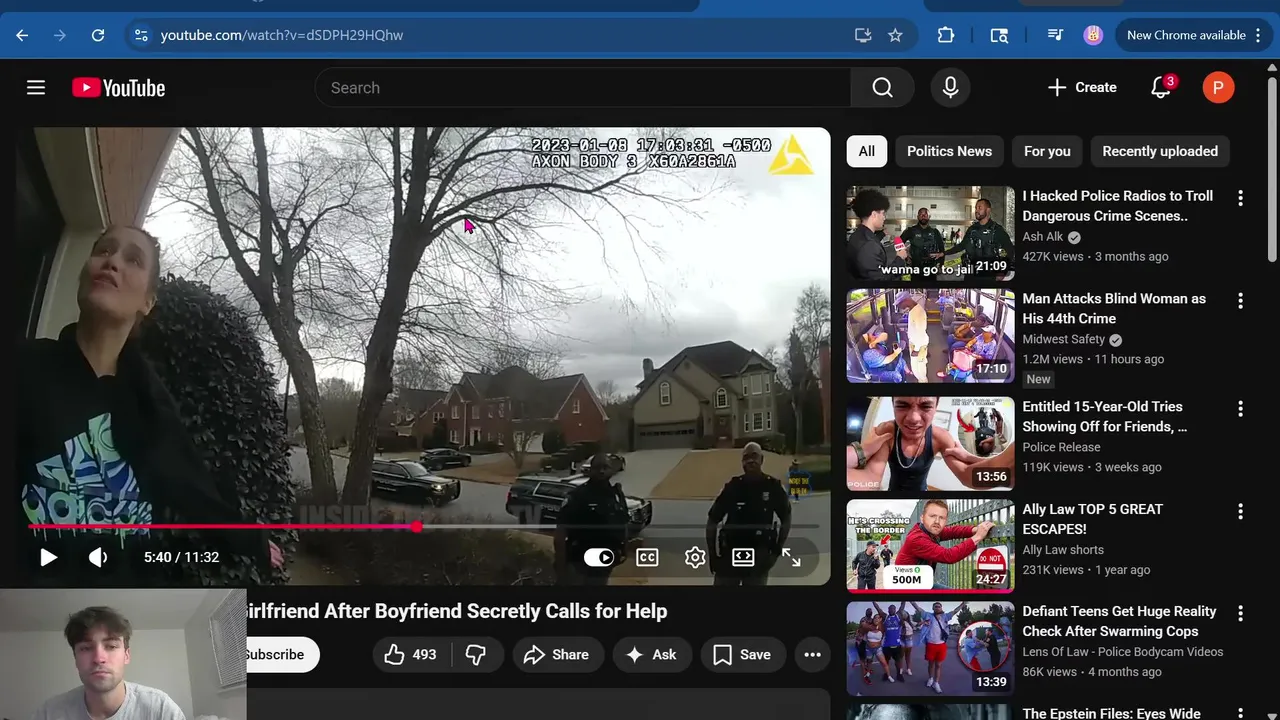The image size is (1280, 720).
Task: Go back with browser back arrow
Action: [22, 35]
